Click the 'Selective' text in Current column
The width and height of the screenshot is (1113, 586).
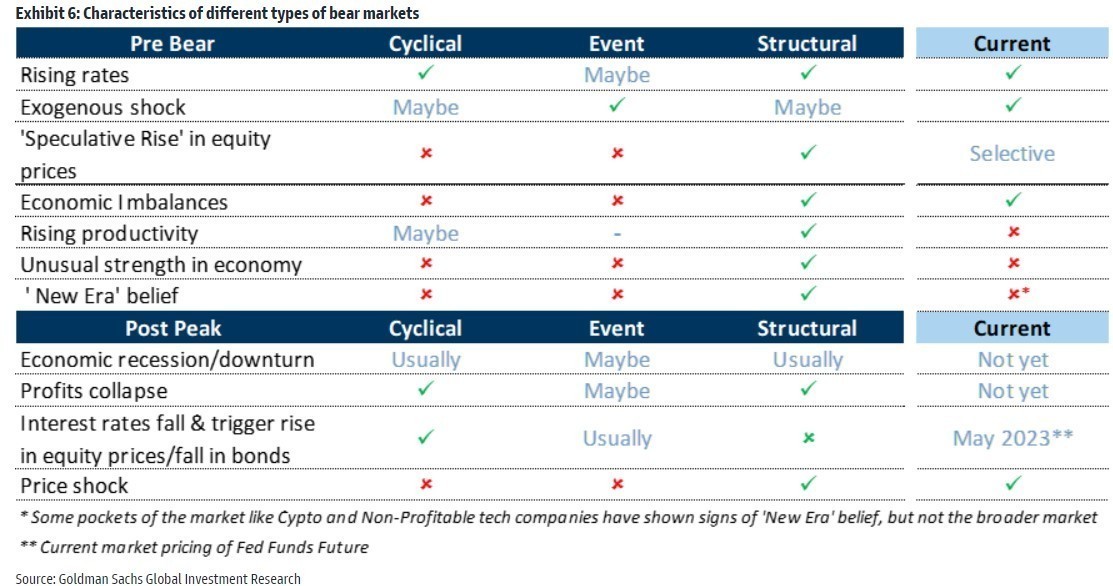point(1012,153)
